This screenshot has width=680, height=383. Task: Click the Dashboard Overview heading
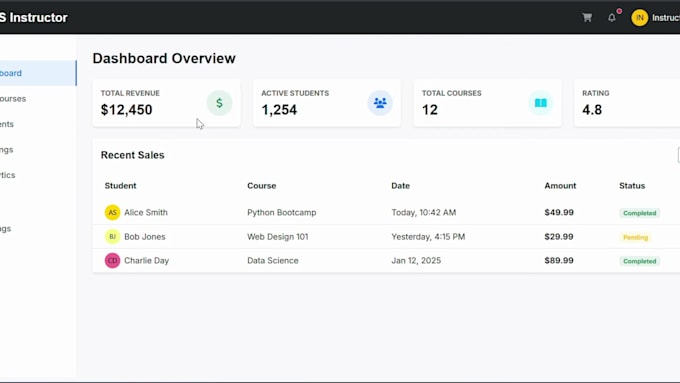164,58
